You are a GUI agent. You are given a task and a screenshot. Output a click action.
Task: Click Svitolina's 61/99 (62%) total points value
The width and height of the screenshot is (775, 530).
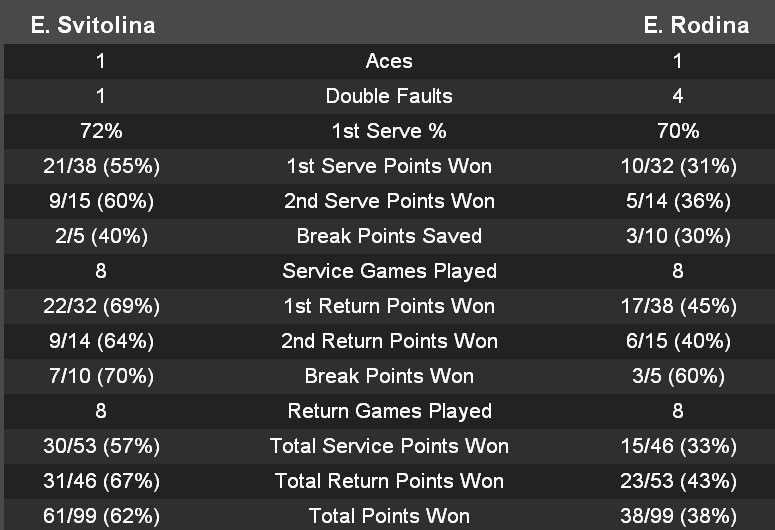(x=101, y=516)
